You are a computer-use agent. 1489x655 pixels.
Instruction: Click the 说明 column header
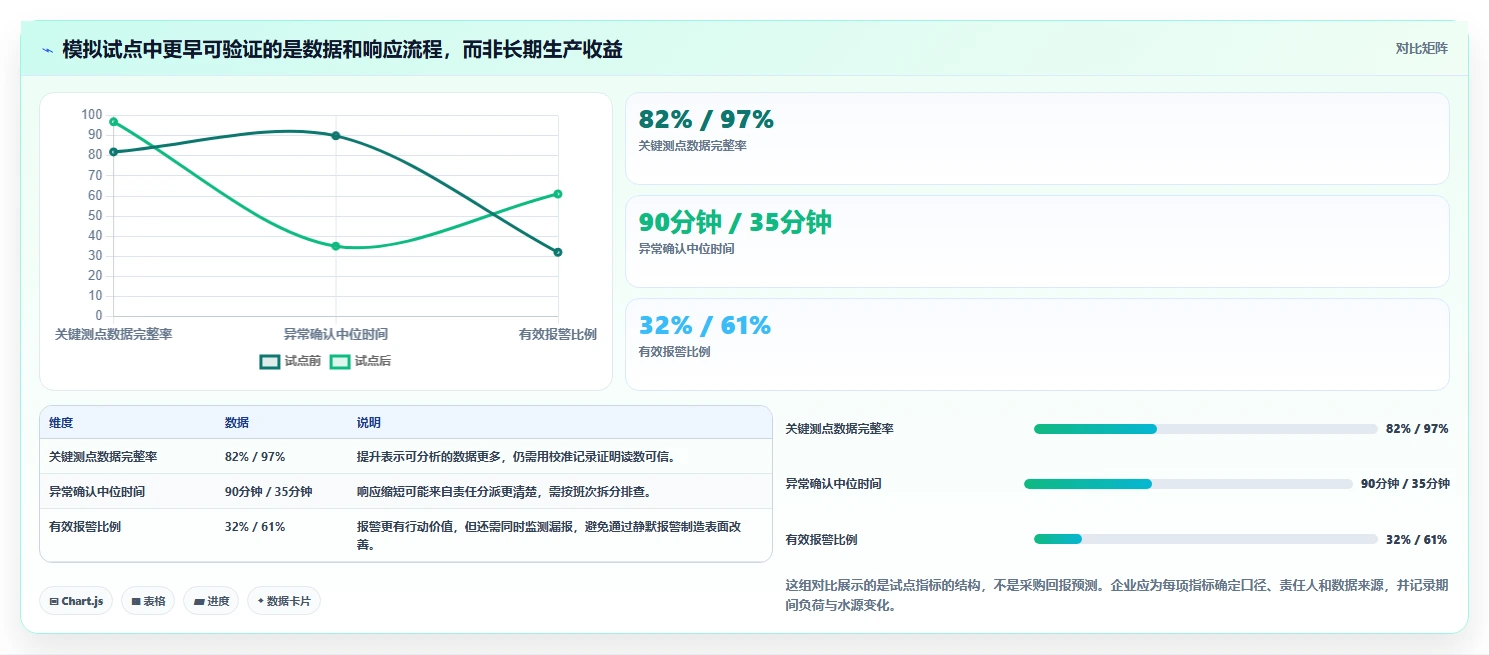tap(369, 423)
